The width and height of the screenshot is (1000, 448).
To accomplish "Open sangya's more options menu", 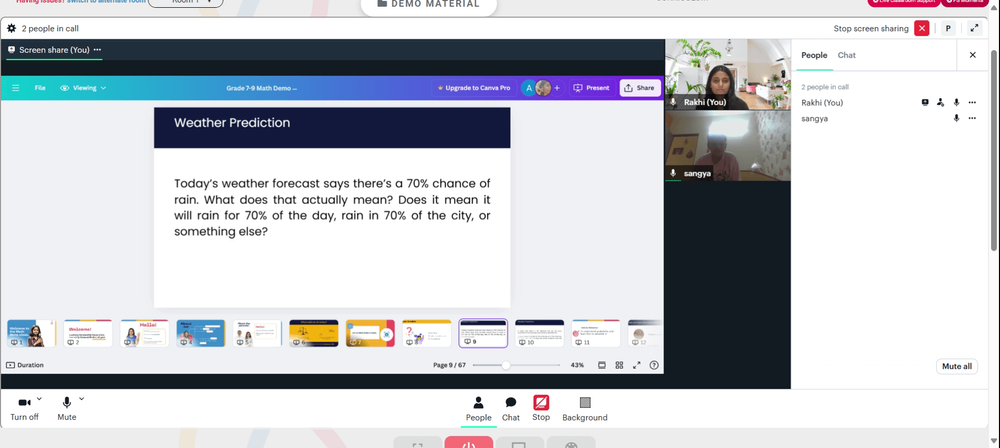I will pos(972,118).
